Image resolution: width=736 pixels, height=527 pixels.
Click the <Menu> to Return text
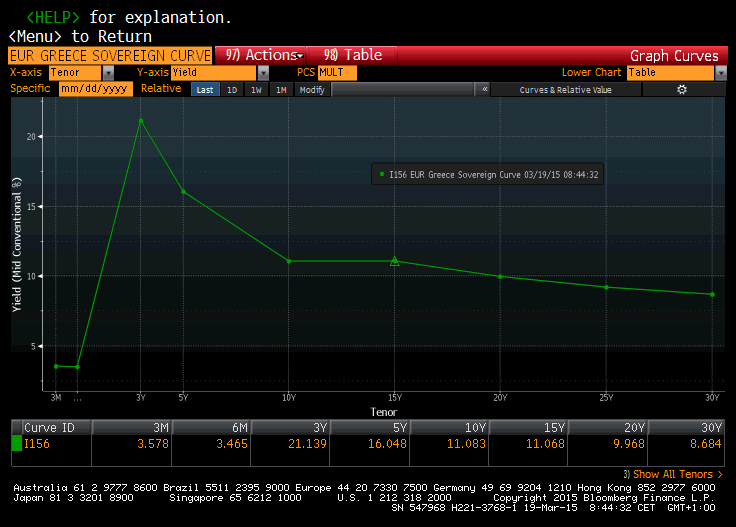pos(80,37)
